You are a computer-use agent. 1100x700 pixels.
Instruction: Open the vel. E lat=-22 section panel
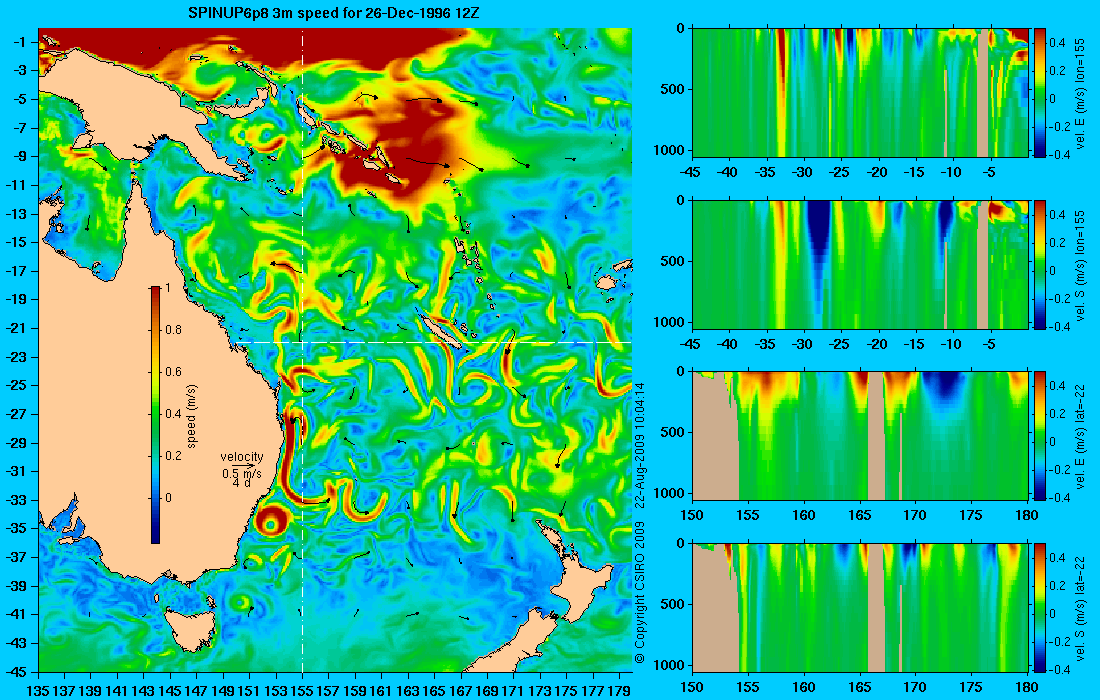(x=860, y=436)
